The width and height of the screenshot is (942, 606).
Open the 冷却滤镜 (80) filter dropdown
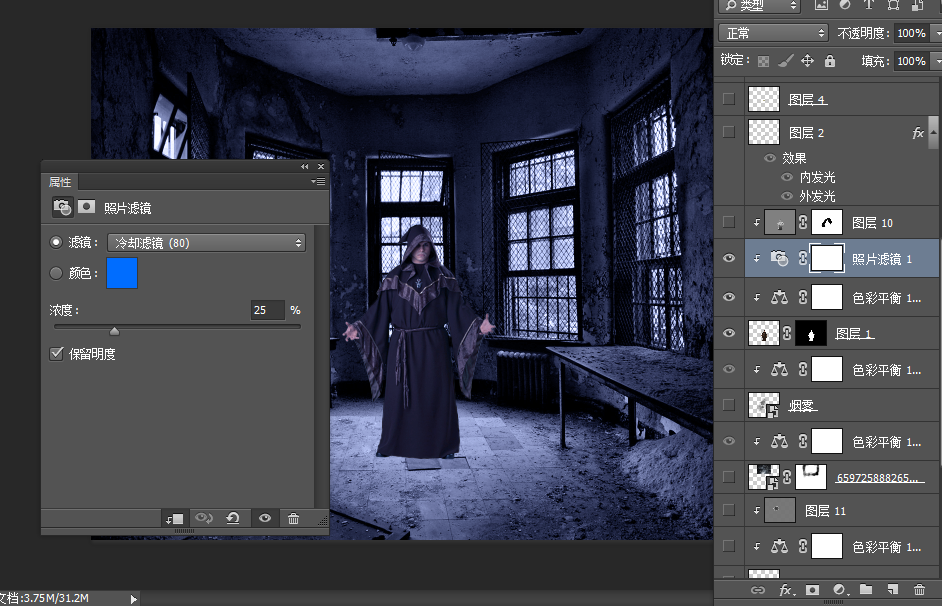pyautogui.click(x=207, y=243)
